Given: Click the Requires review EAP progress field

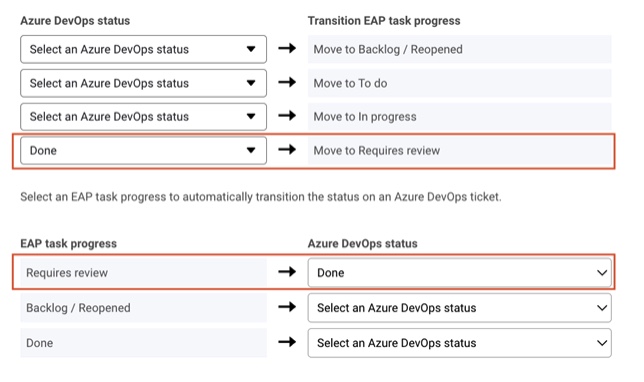Looking at the screenshot, I should point(143,273).
